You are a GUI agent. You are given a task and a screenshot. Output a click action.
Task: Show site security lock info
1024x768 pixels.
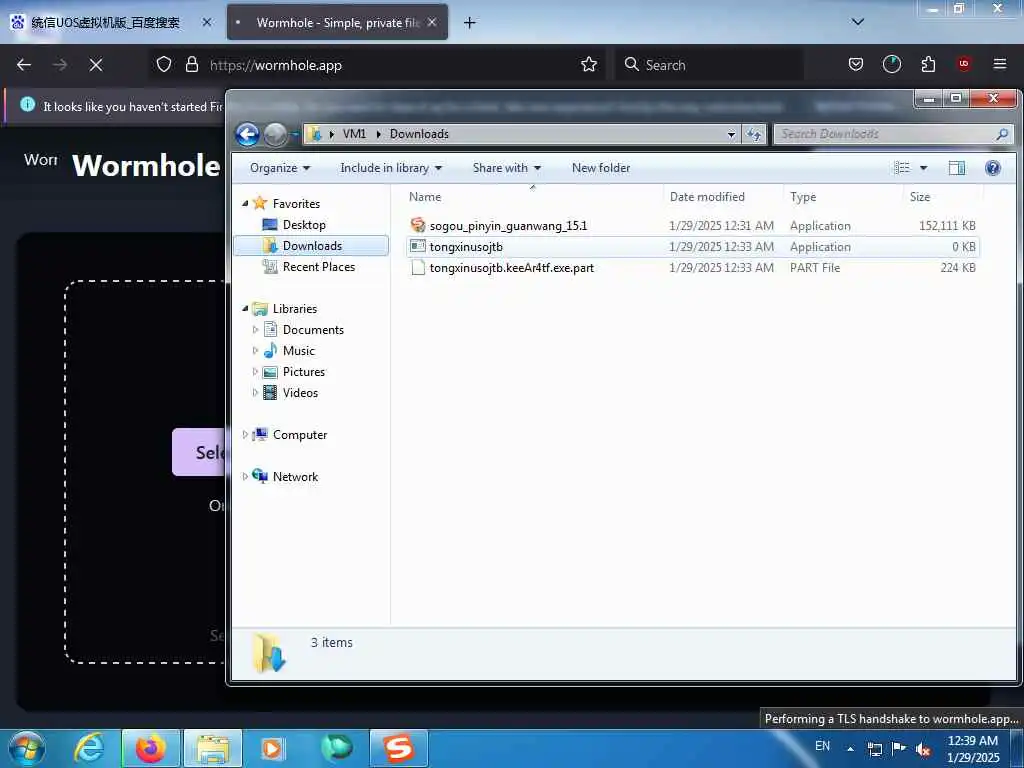point(191,65)
